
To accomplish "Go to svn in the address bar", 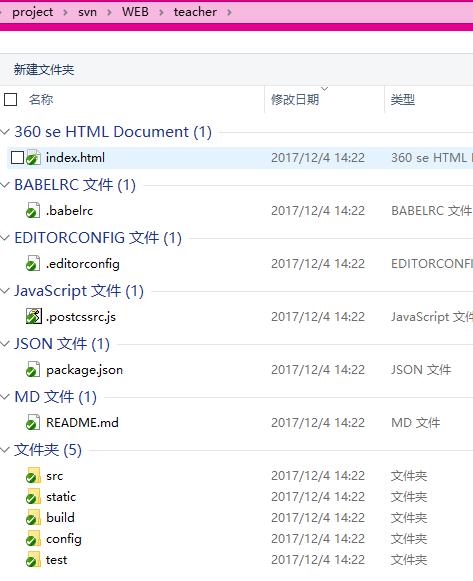I will (x=87, y=12).
